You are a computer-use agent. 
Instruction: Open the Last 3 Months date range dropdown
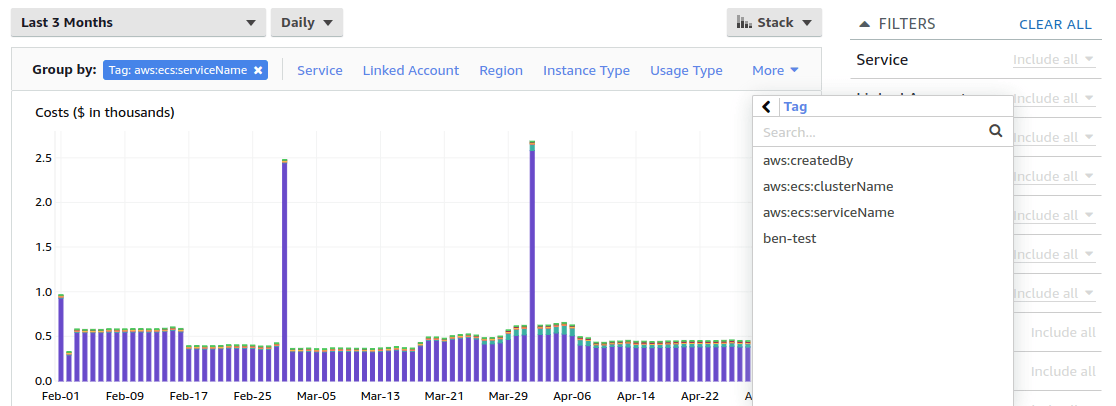tap(140, 23)
